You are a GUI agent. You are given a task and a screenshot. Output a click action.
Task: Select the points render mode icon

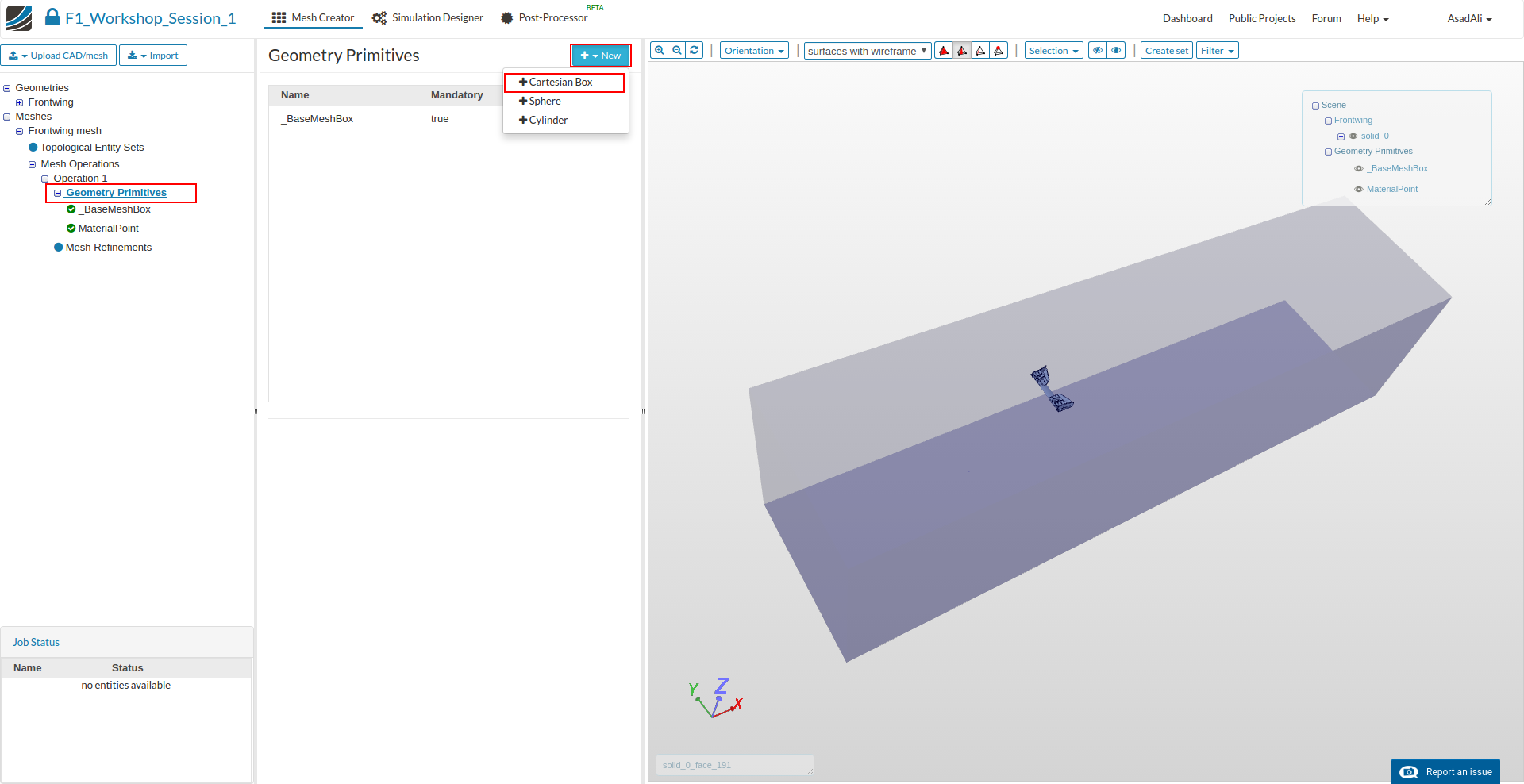point(999,51)
